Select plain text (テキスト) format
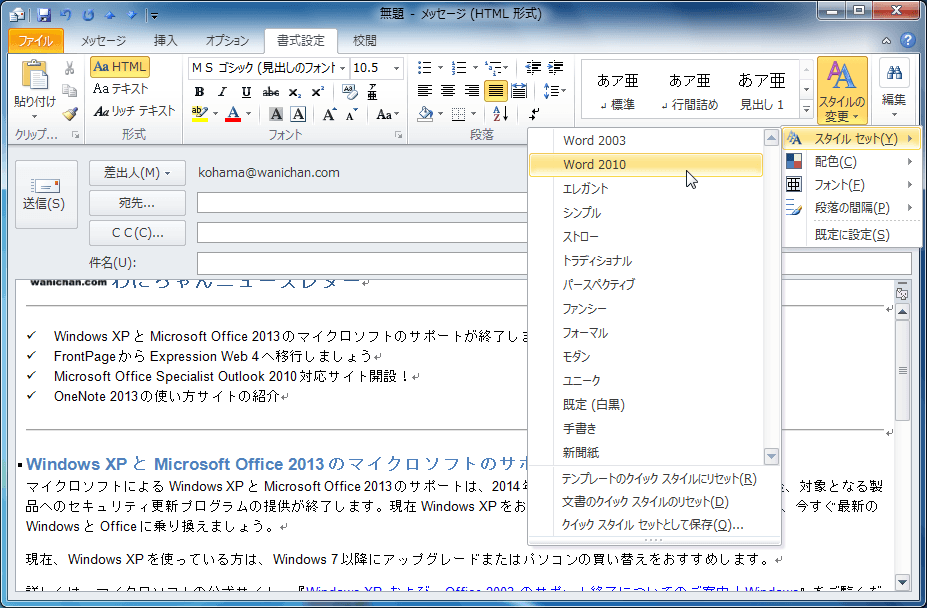 click(x=120, y=89)
